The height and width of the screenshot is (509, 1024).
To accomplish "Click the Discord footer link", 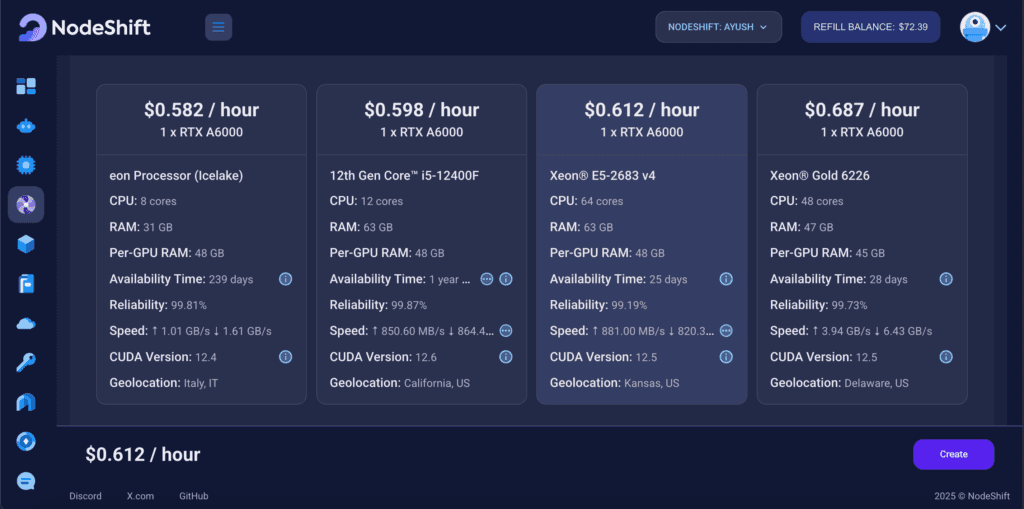I will [x=84, y=496].
